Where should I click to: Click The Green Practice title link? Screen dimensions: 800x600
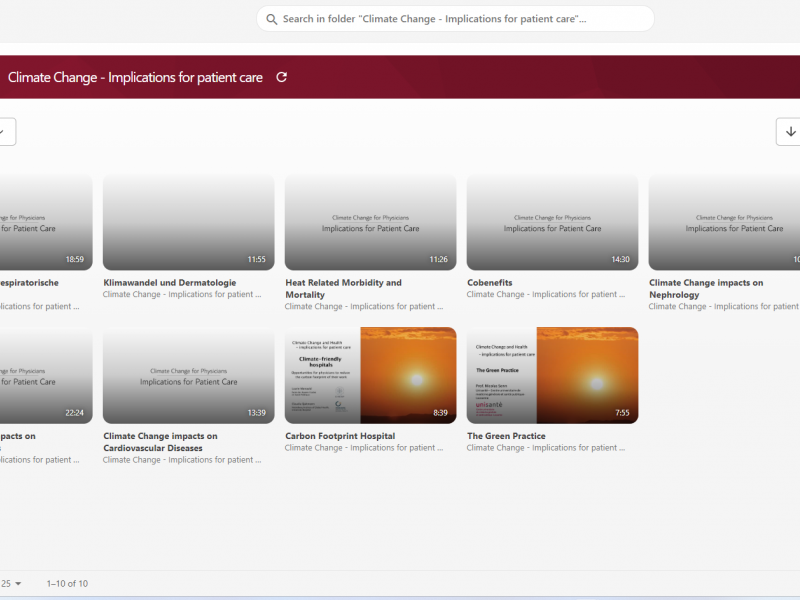(506, 436)
